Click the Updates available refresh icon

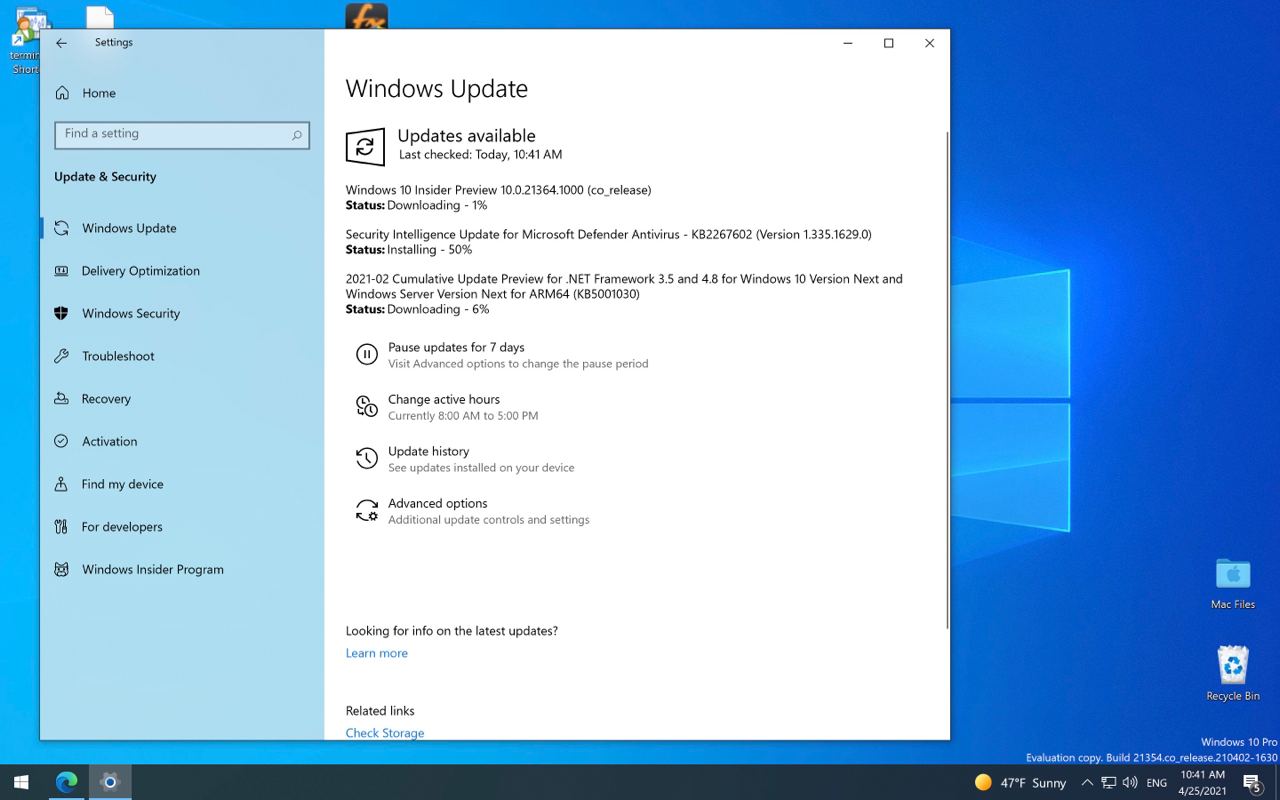[365, 147]
